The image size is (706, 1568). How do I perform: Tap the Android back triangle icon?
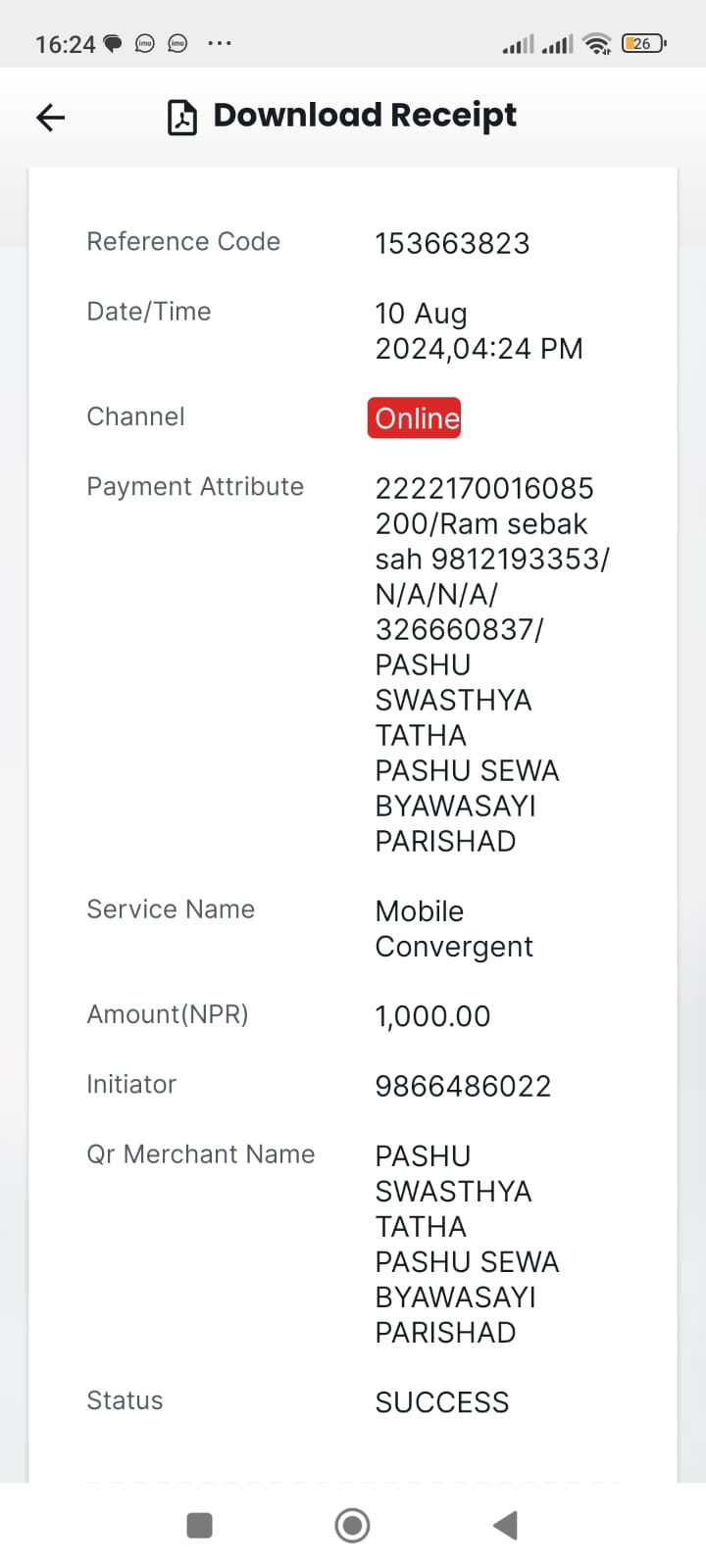click(x=505, y=1525)
